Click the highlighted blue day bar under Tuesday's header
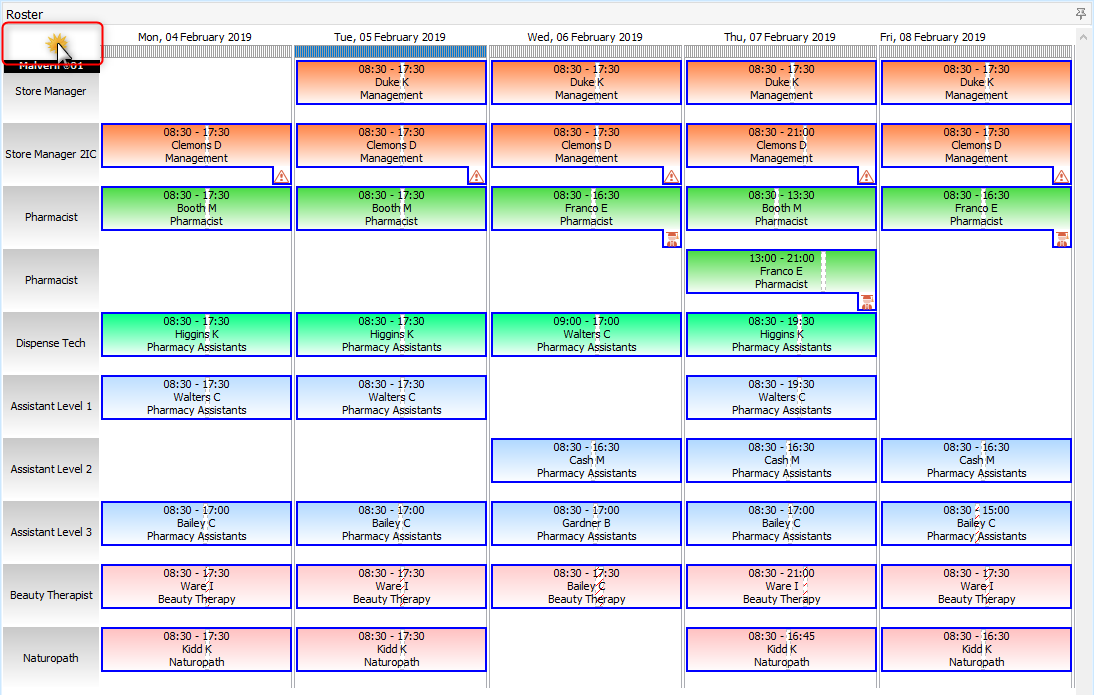Viewport: 1094px width, 695px height. point(390,52)
